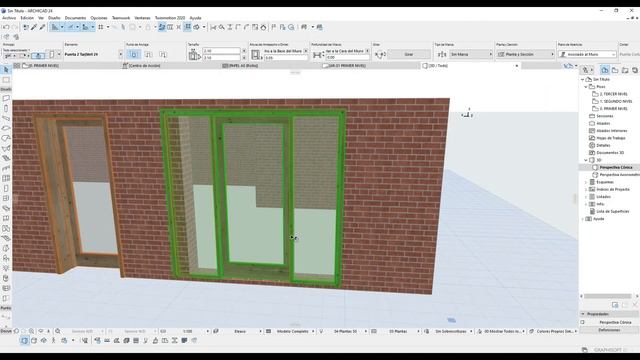The height and width of the screenshot is (360, 640).
Task: Click the Object tool in the toolbox
Action: [x=6, y=258]
